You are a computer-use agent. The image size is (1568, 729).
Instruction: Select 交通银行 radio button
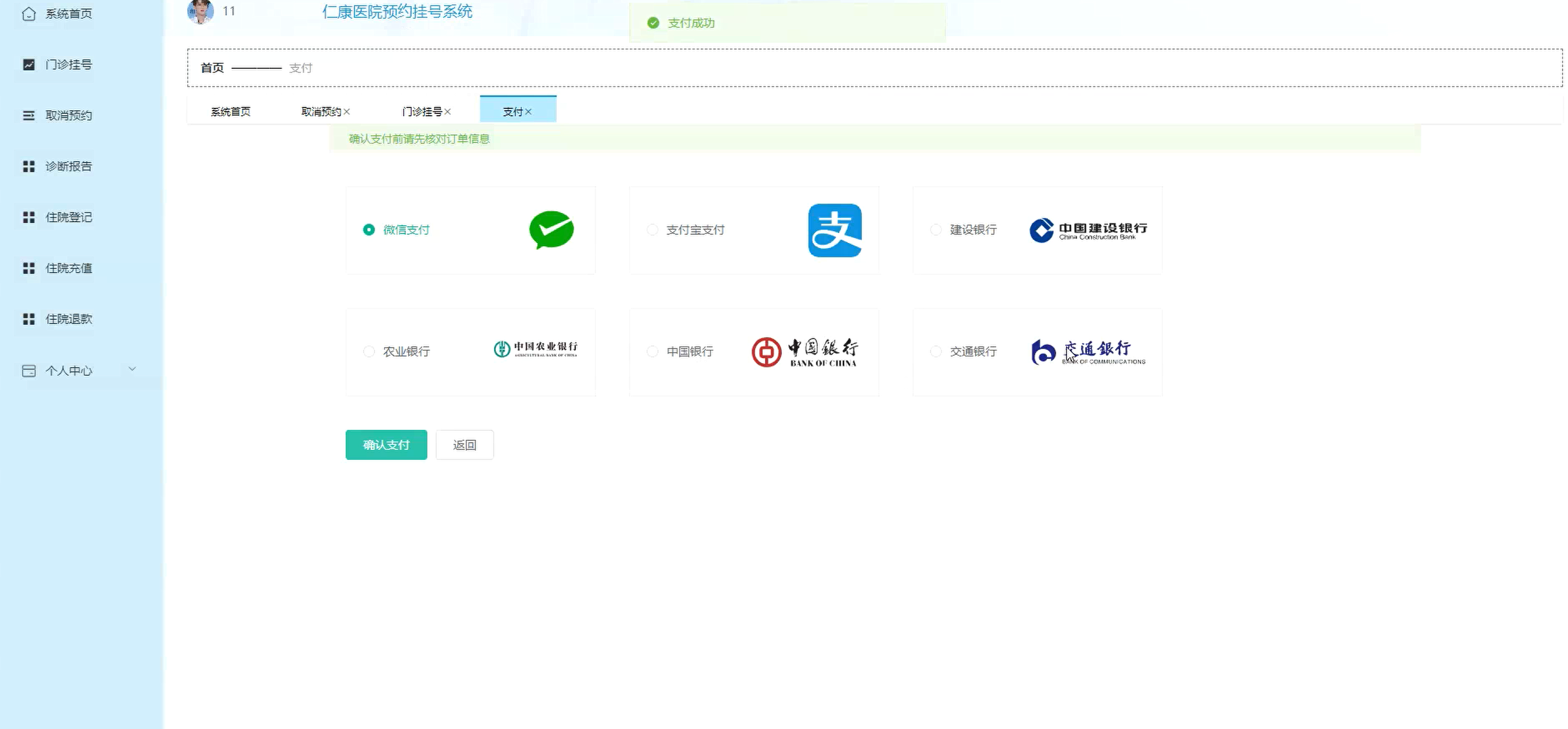936,351
